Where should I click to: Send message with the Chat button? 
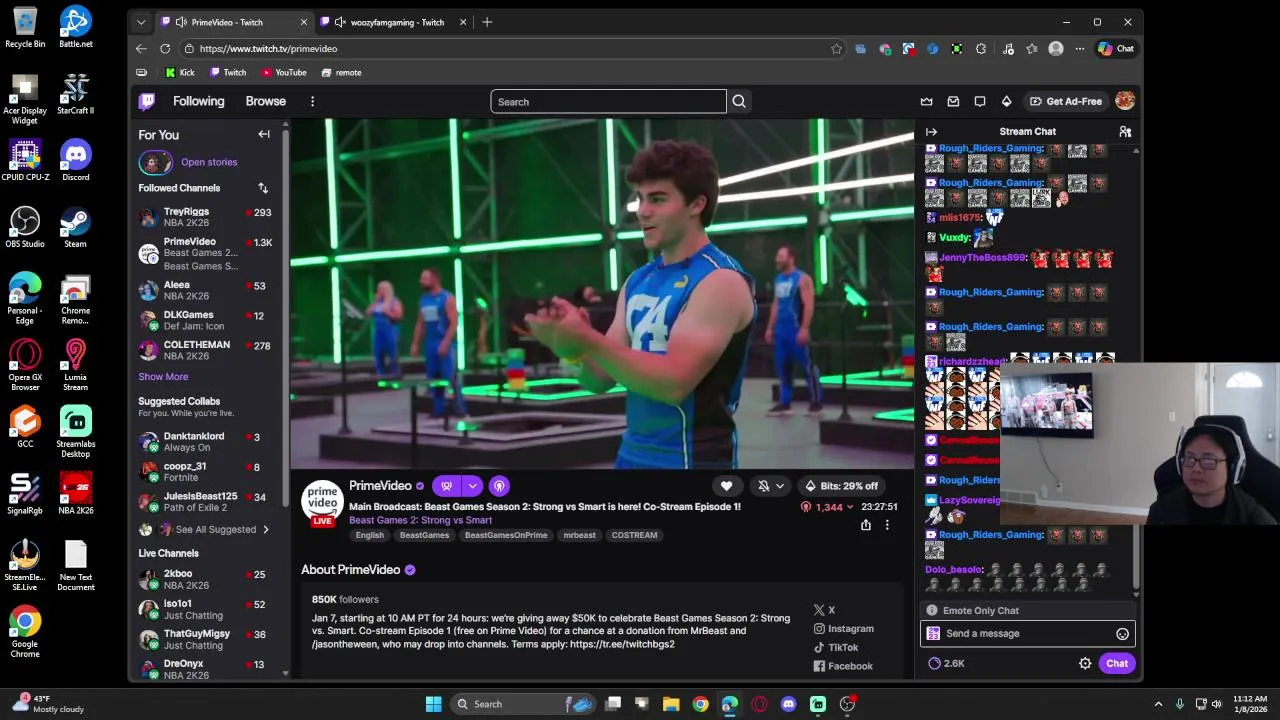(1117, 663)
